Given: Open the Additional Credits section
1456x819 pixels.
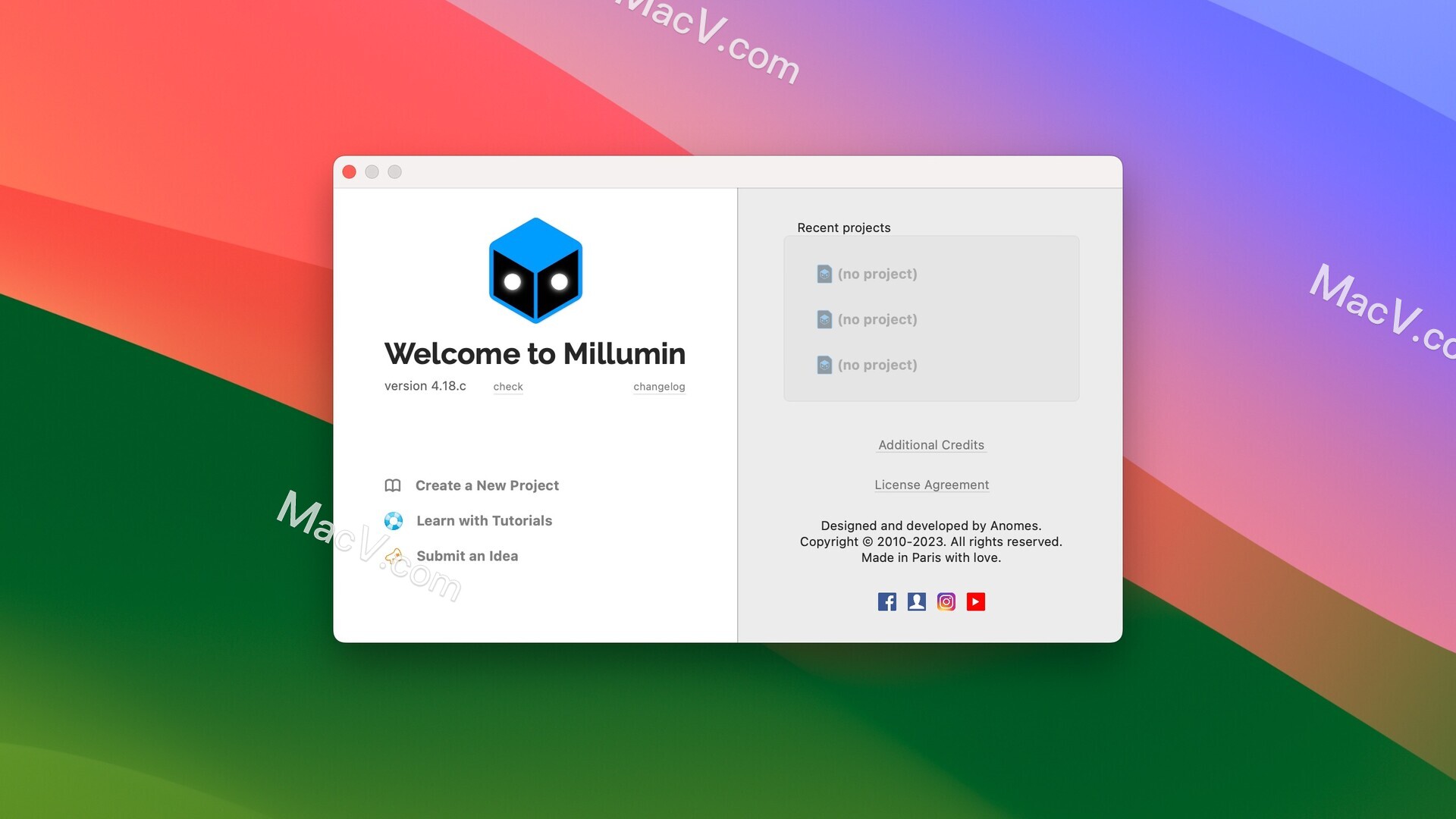Looking at the screenshot, I should point(930,445).
